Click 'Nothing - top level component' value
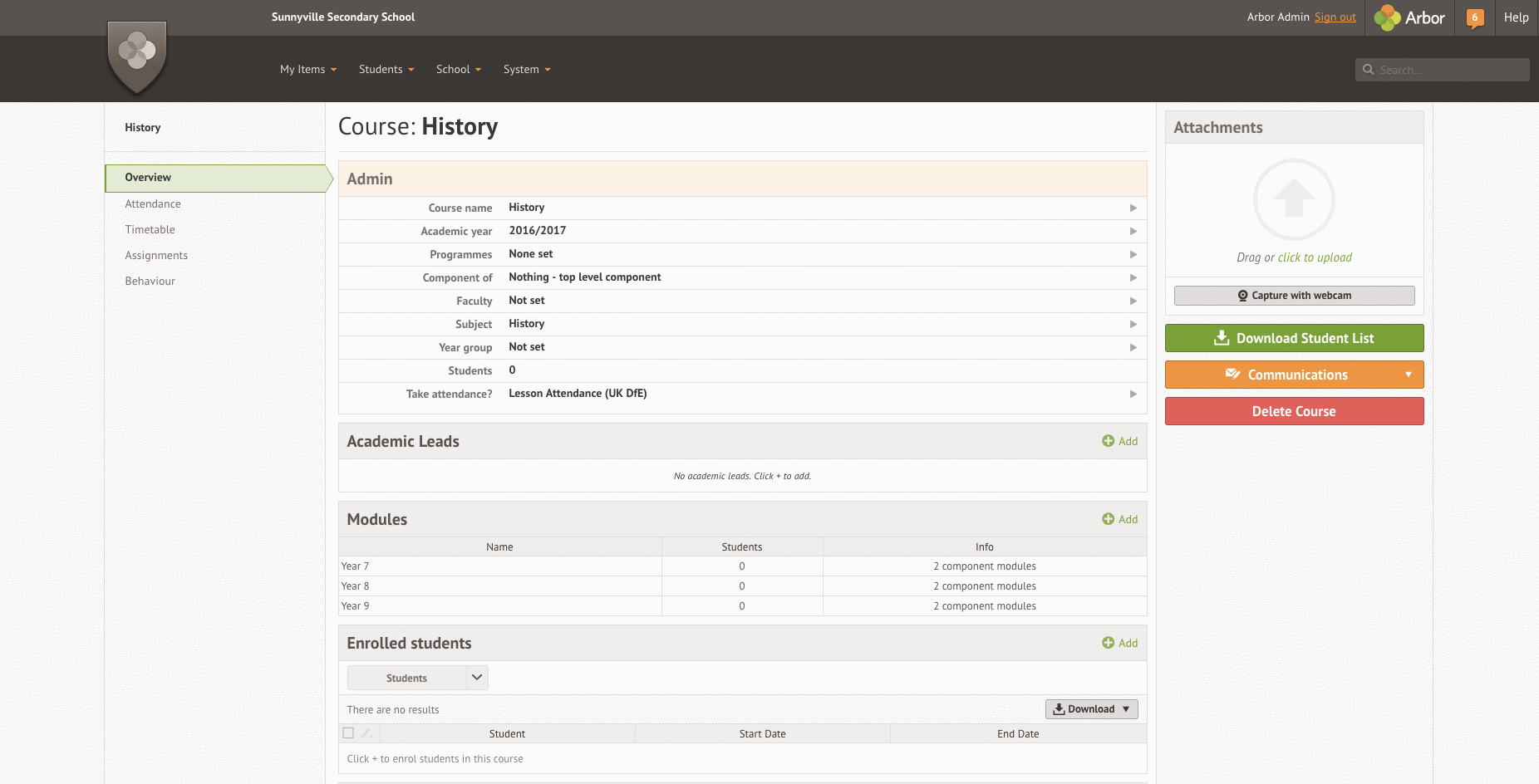Screen dimensions: 1539x784 coord(585,277)
